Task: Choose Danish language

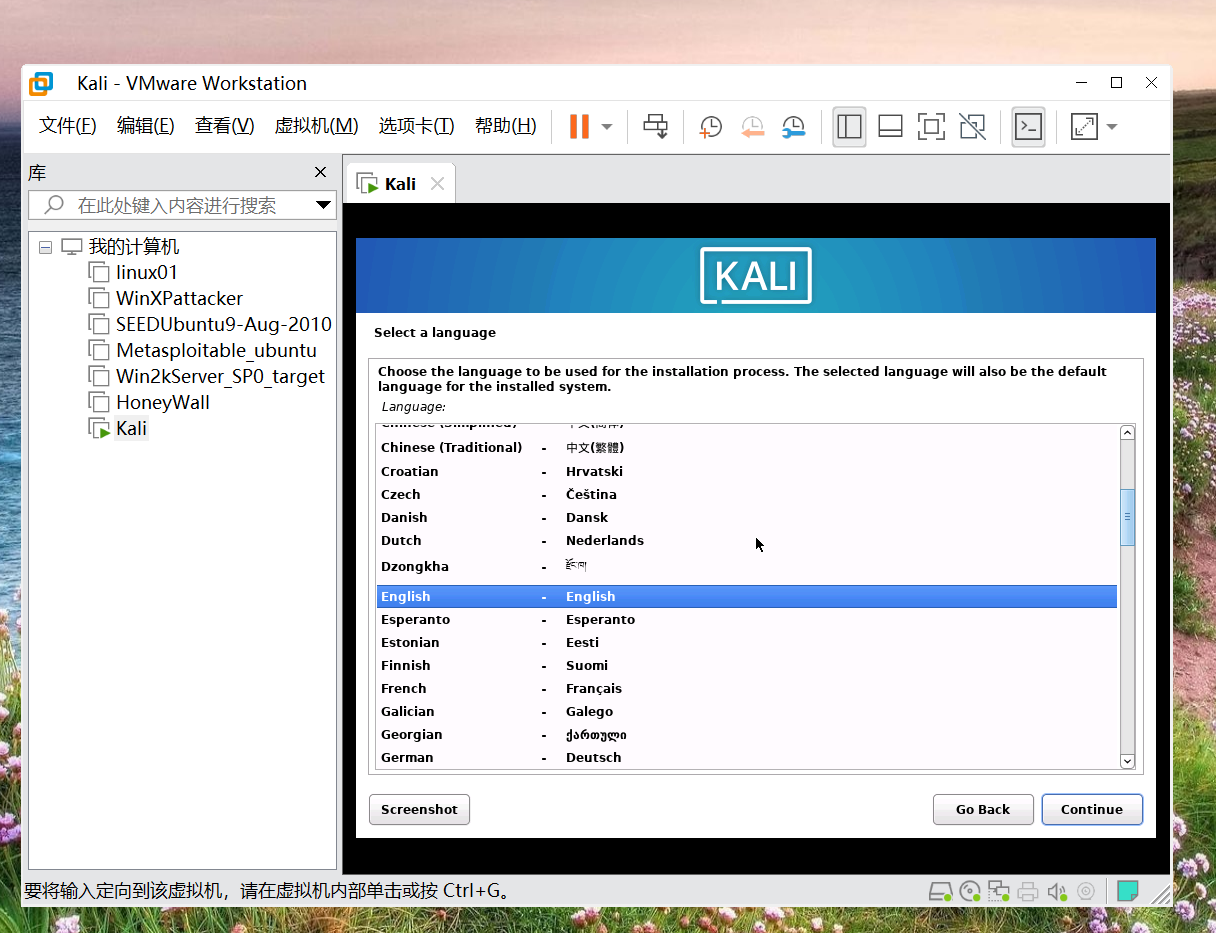Action: point(746,517)
